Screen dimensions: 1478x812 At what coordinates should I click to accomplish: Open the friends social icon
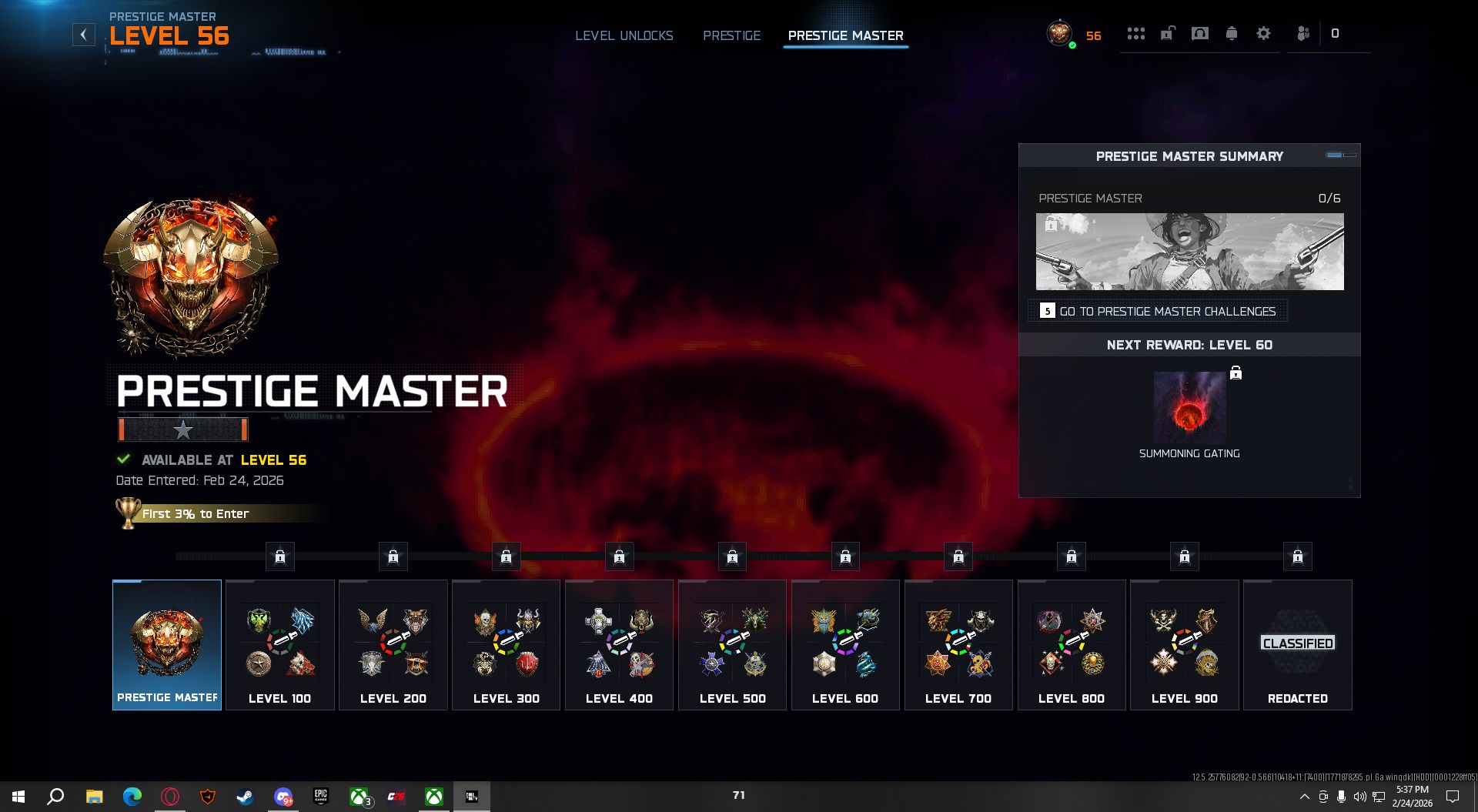click(1303, 34)
